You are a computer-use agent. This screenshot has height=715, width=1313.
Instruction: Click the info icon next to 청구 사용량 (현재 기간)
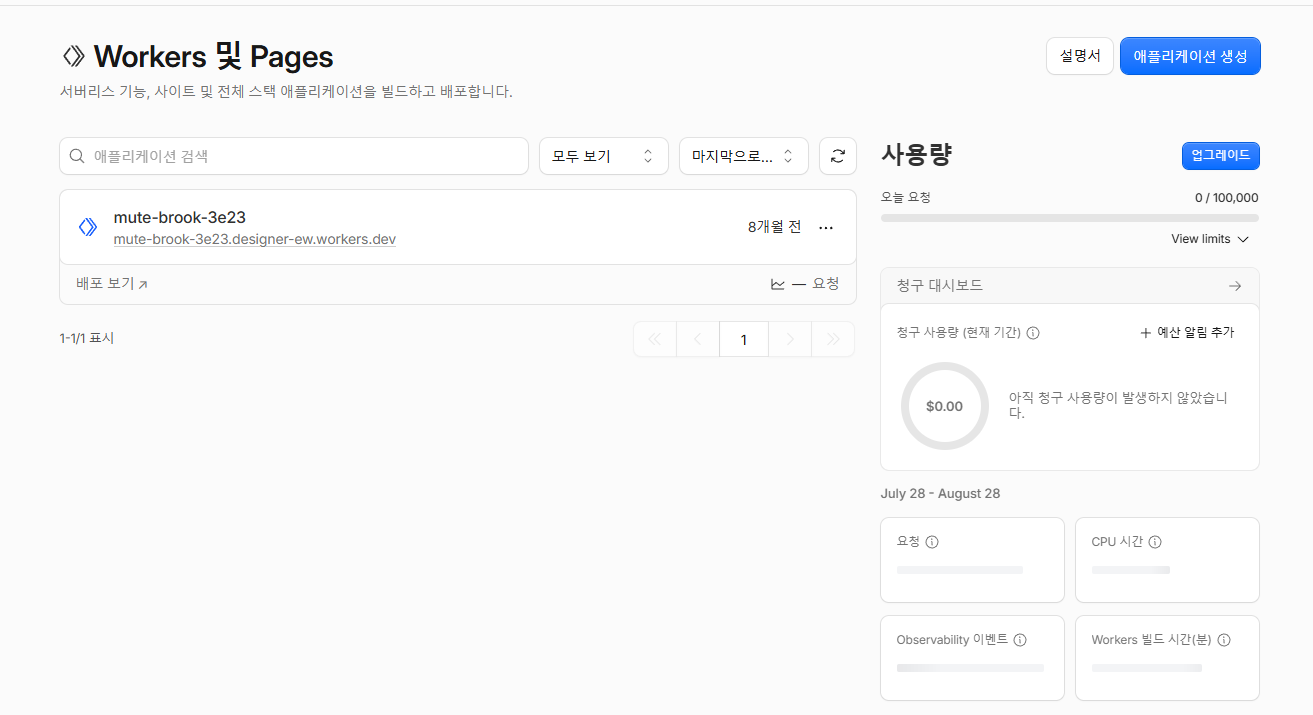(1033, 333)
